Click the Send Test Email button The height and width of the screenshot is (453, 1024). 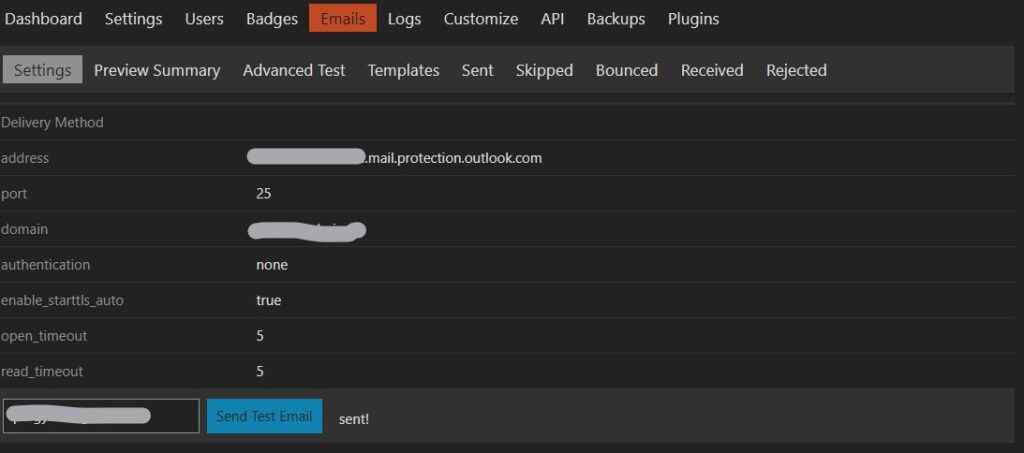[x=264, y=416]
